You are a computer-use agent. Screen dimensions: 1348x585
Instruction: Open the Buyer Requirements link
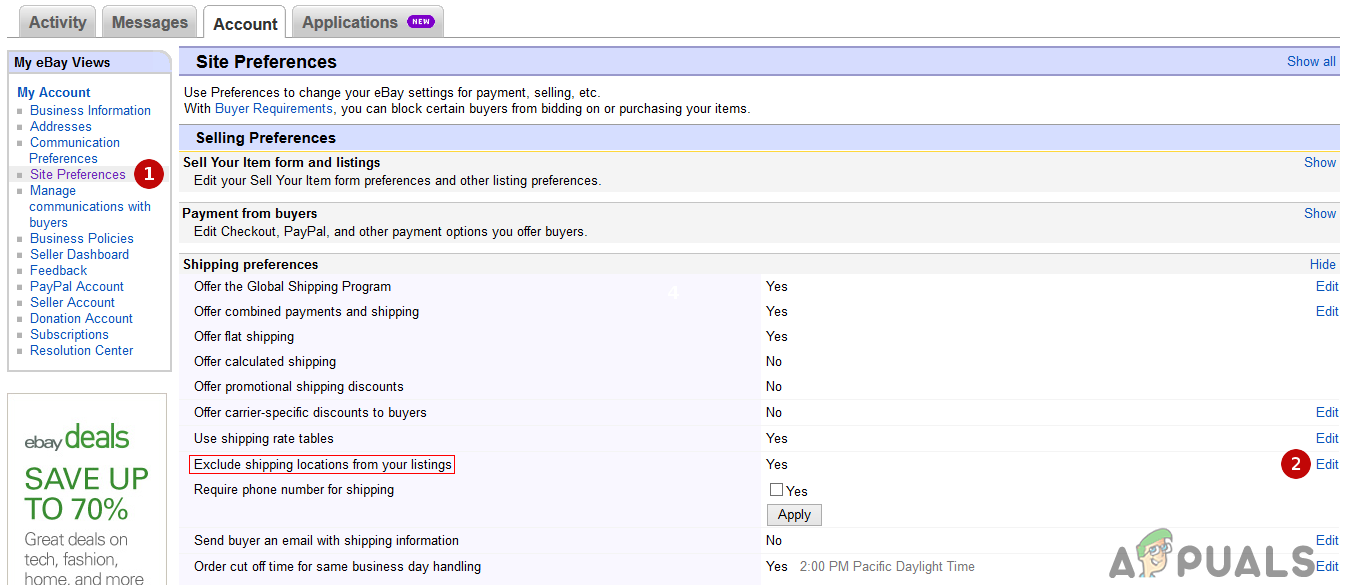tap(273, 108)
